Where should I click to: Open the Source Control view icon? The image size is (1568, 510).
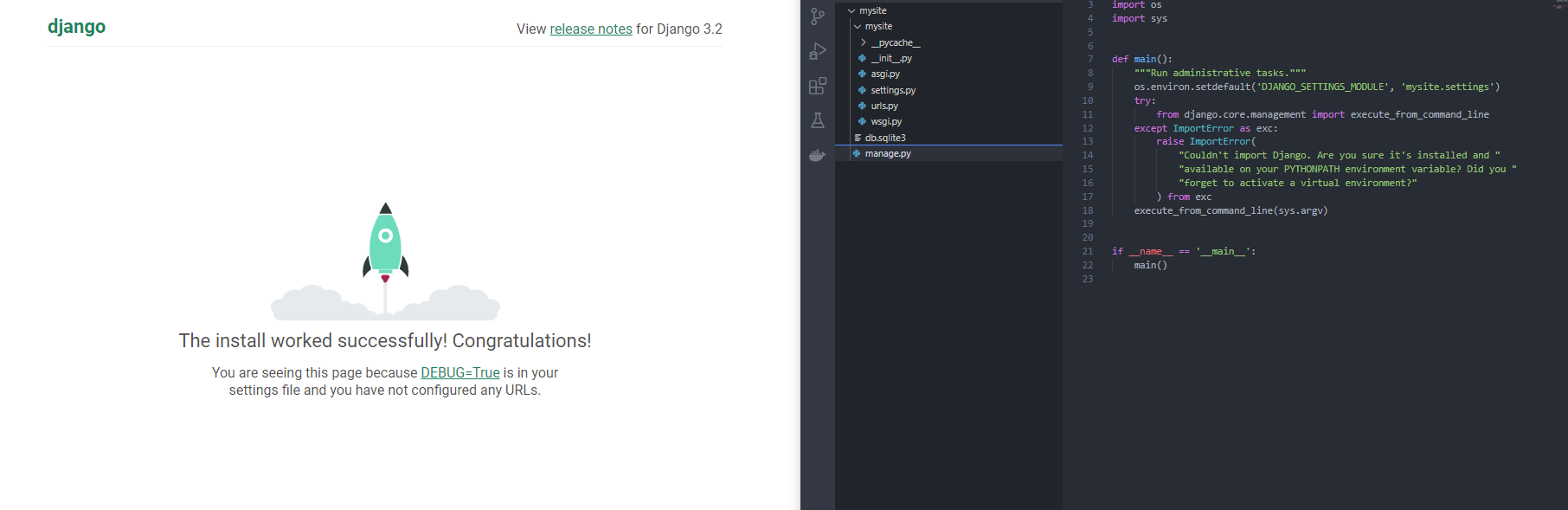(817, 16)
